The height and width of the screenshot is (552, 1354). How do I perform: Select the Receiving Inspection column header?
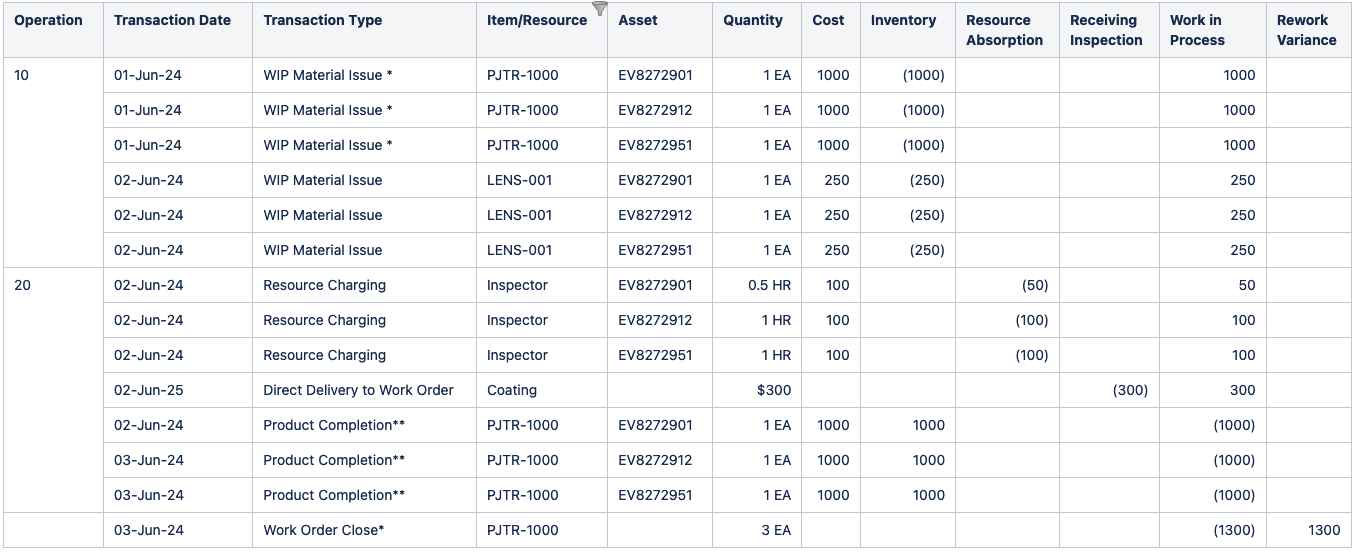point(1106,30)
